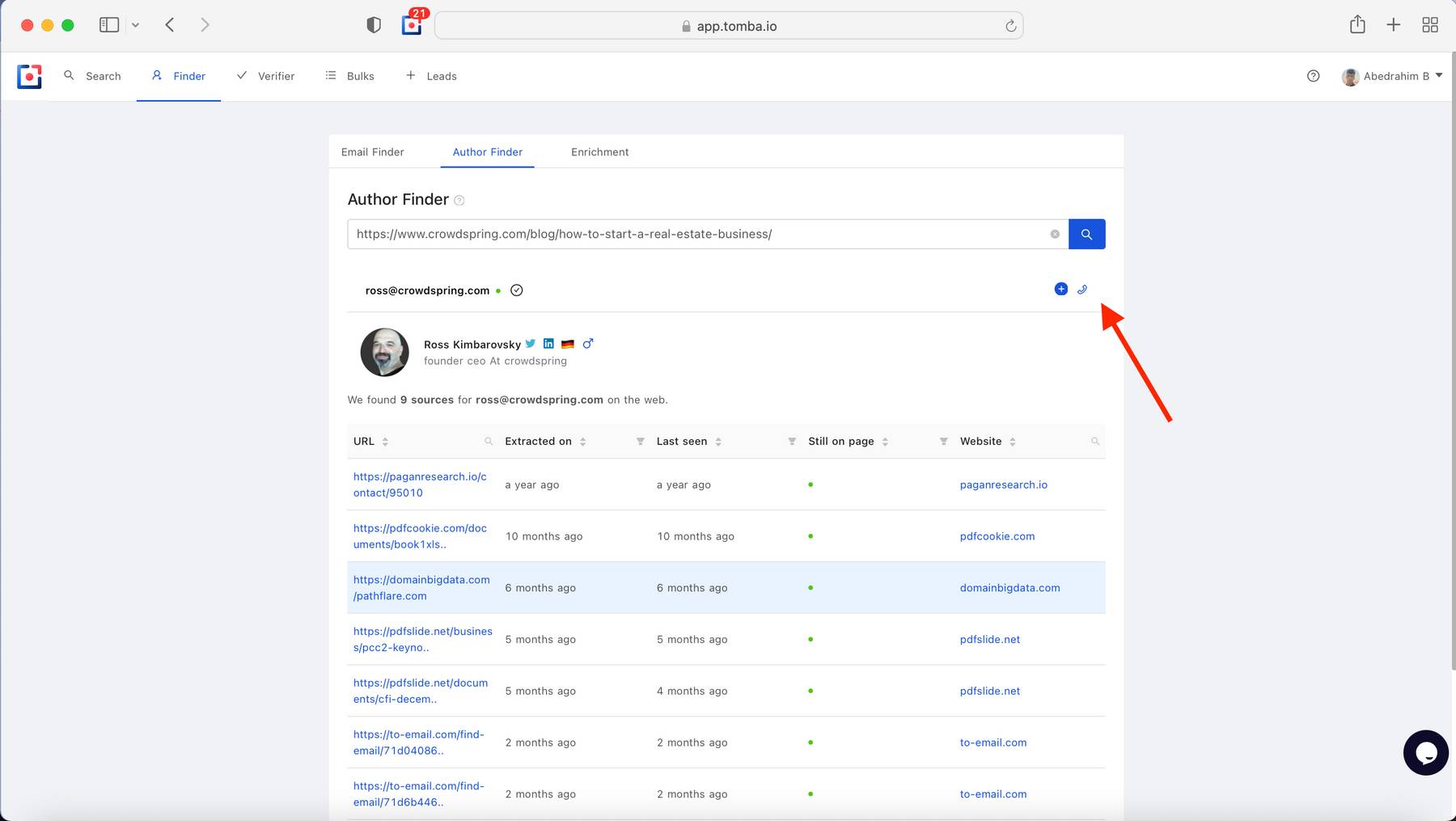Switch to the Enrichment tab
Viewport: 1456px width, 821px height.
point(599,152)
